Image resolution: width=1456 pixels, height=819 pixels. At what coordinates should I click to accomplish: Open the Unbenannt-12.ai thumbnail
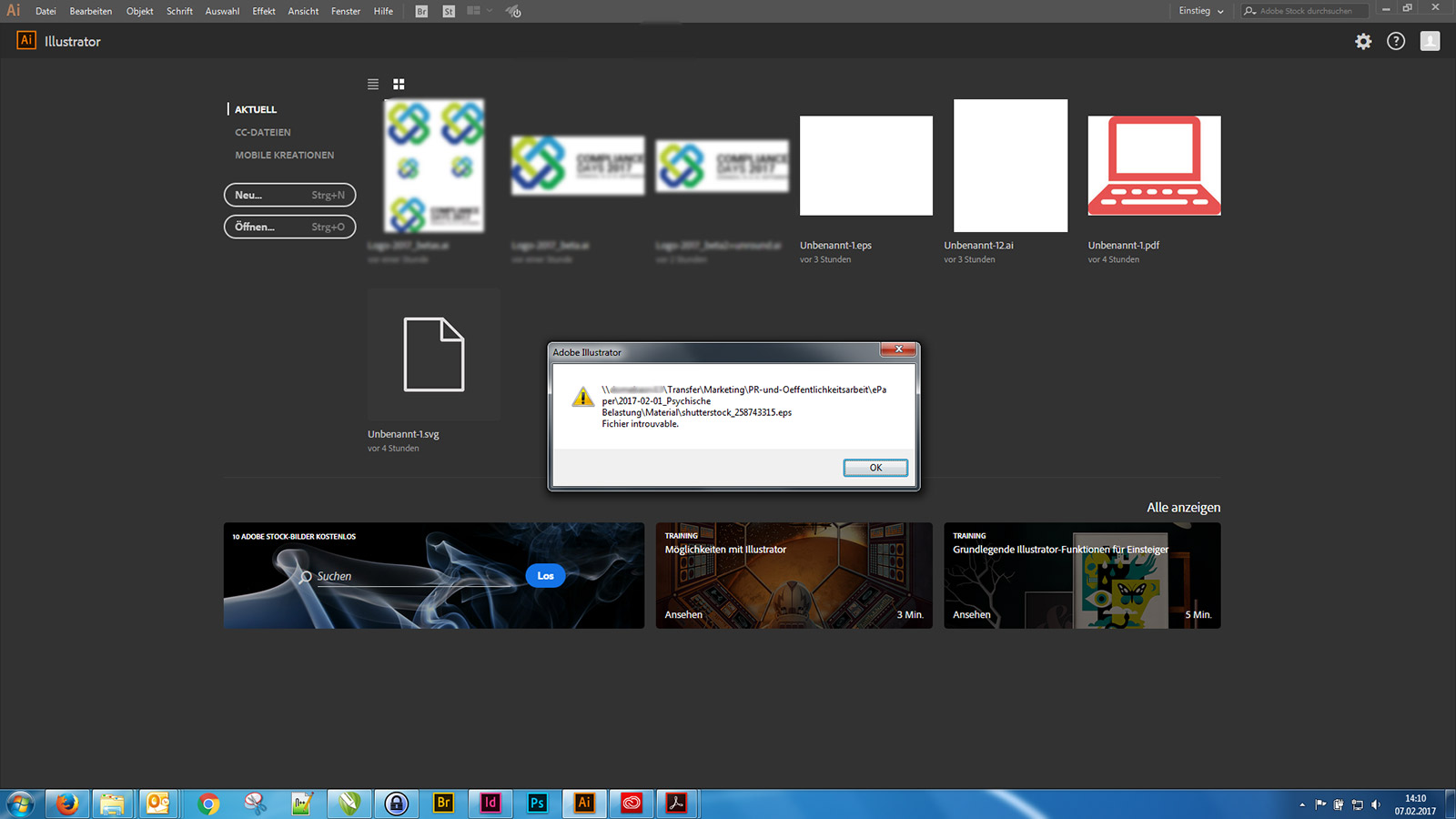1010,166
